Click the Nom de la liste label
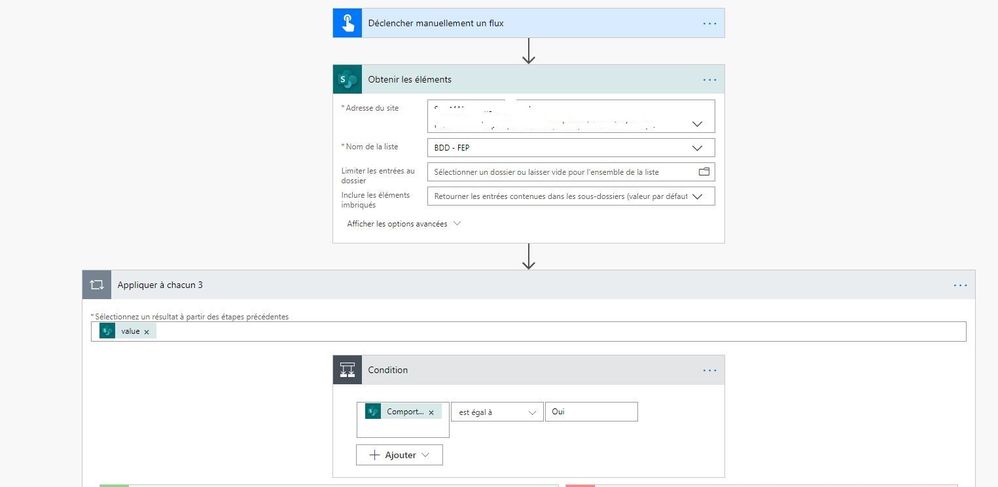 pos(371,146)
